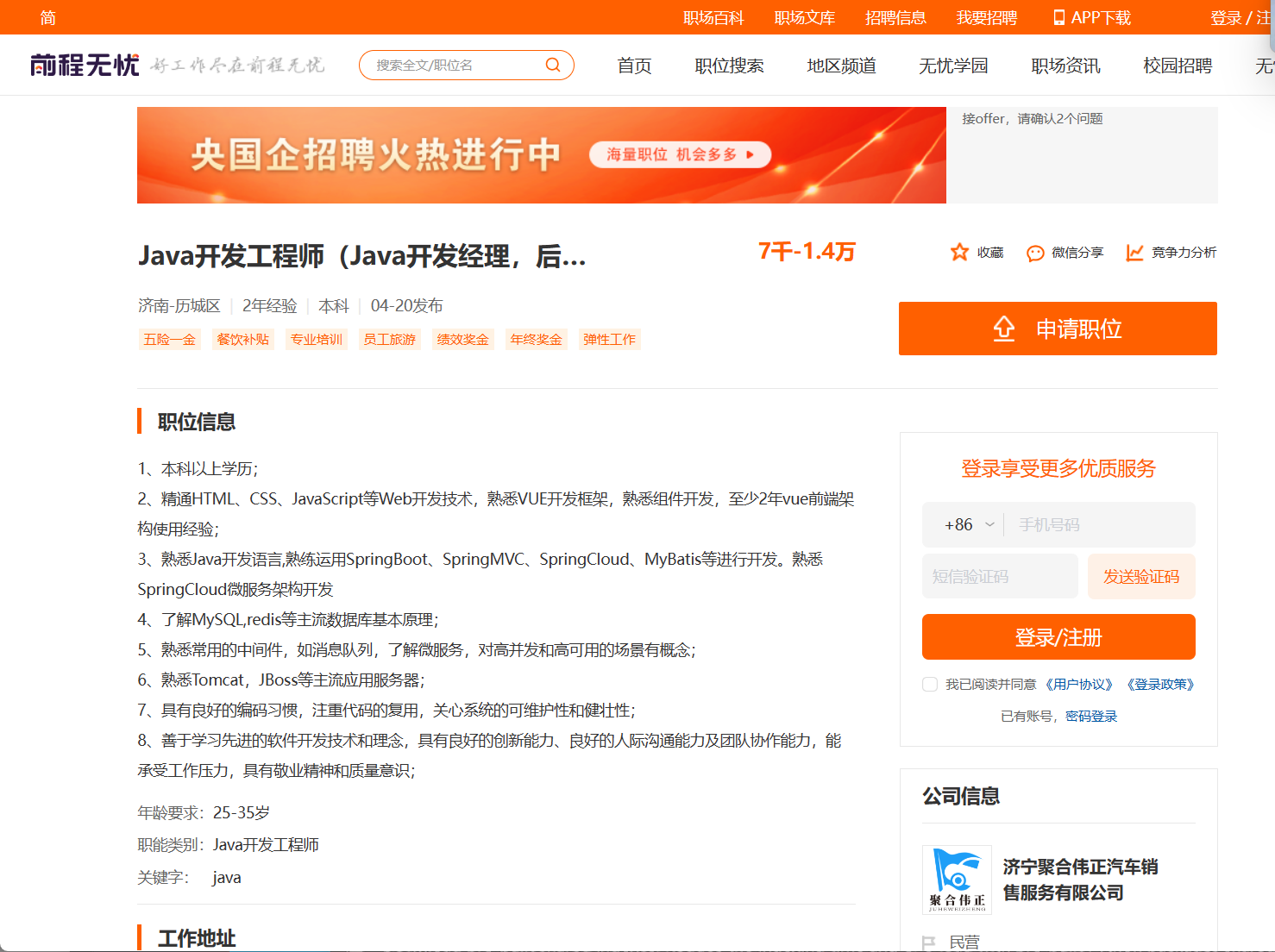Open 密码登录 to sign in with password
This screenshot has width=1275, height=952.
(x=1090, y=716)
